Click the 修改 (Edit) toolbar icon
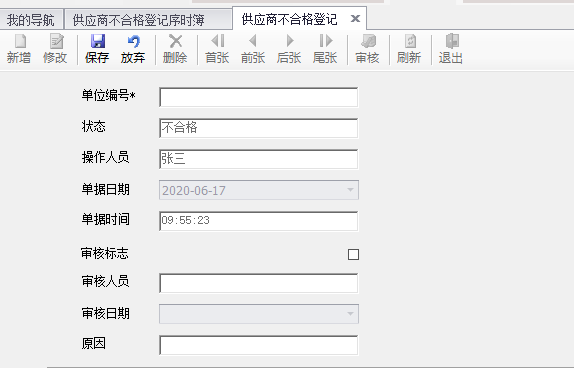Image resolution: width=574 pixels, height=368 pixels. pyautogui.click(x=55, y=49)
